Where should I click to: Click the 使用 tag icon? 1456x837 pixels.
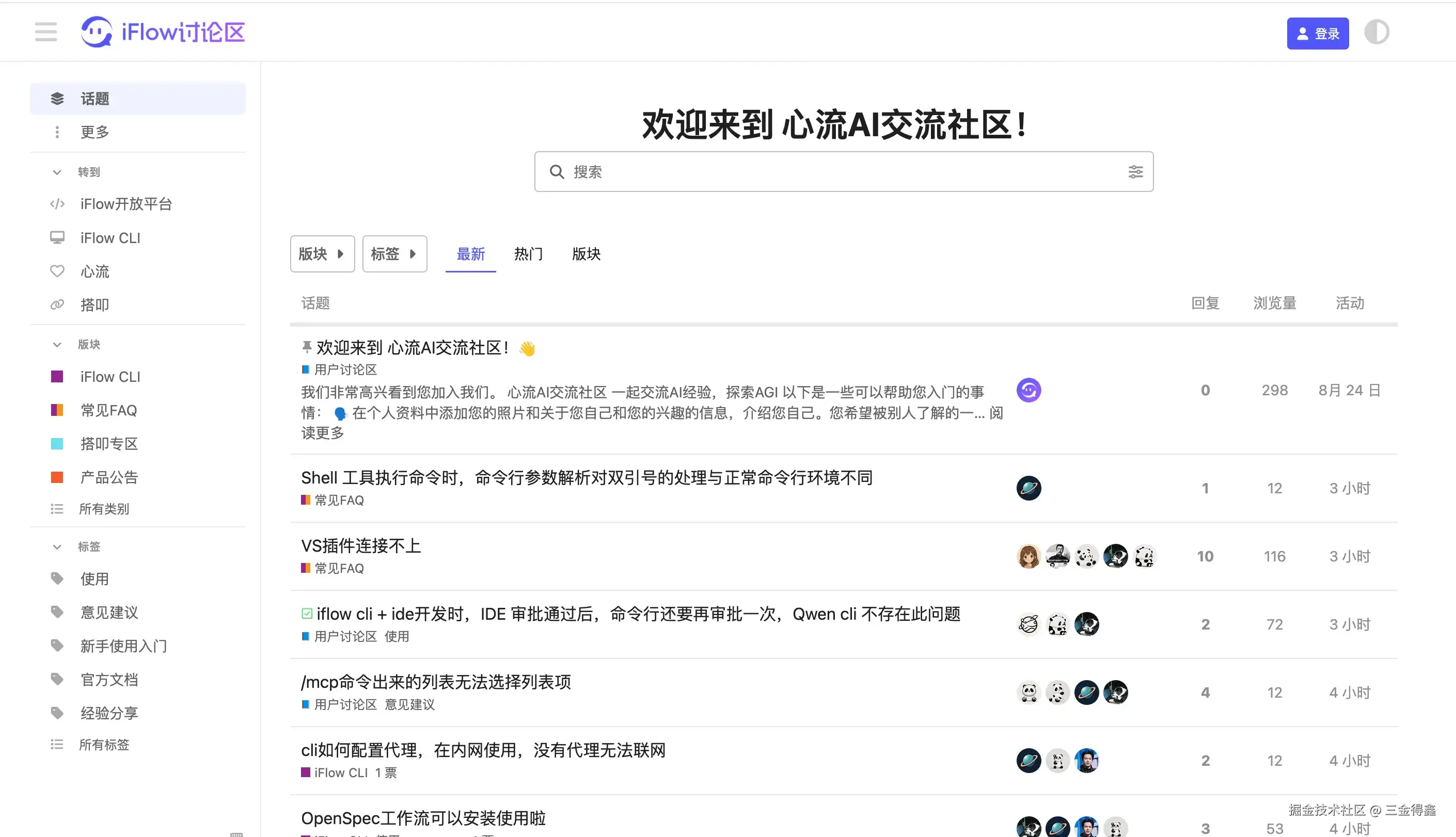57,578
